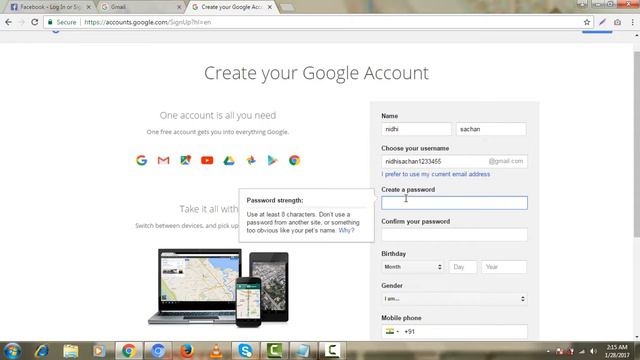Click the Secure padlock icon

click(x=50, y=22)
